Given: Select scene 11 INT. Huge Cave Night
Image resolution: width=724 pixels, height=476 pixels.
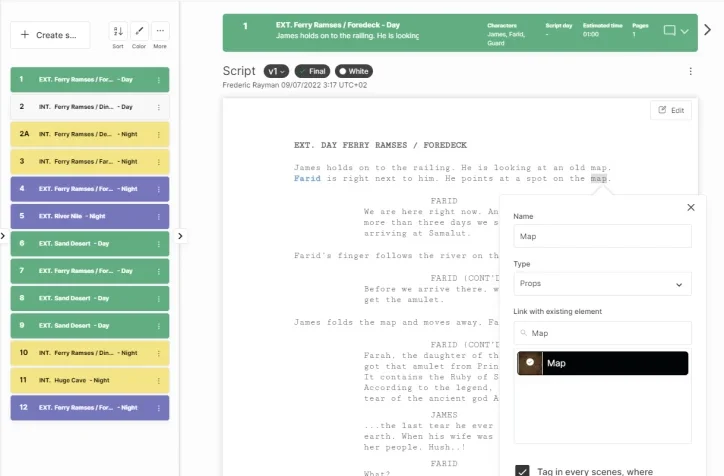Looking at the screenshot, I should tap(90, 380).
